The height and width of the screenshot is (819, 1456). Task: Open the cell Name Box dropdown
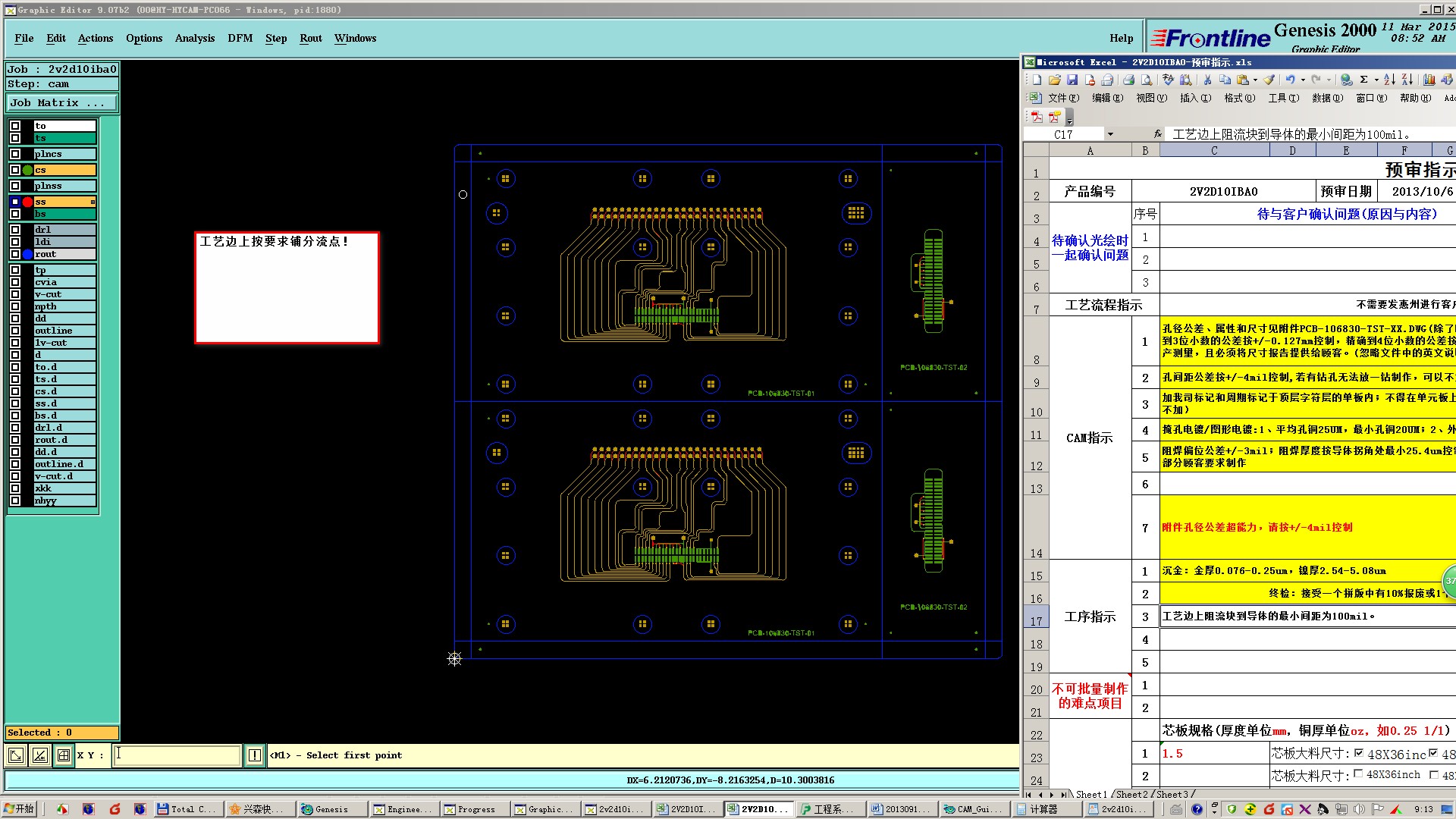coord(1110,134)
